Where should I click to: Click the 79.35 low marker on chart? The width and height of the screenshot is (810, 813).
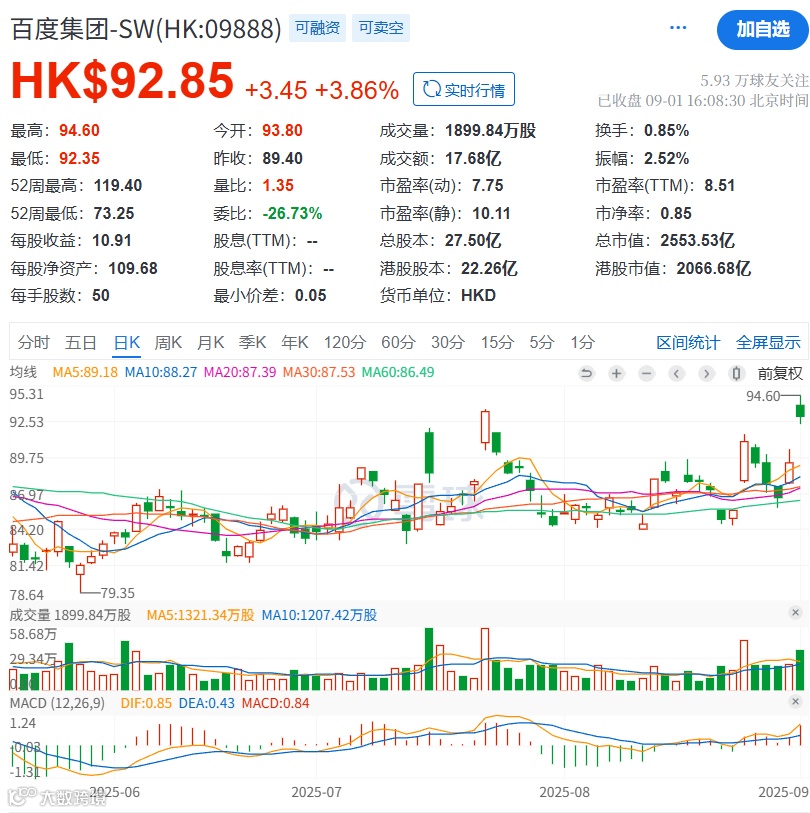point(117,593)
